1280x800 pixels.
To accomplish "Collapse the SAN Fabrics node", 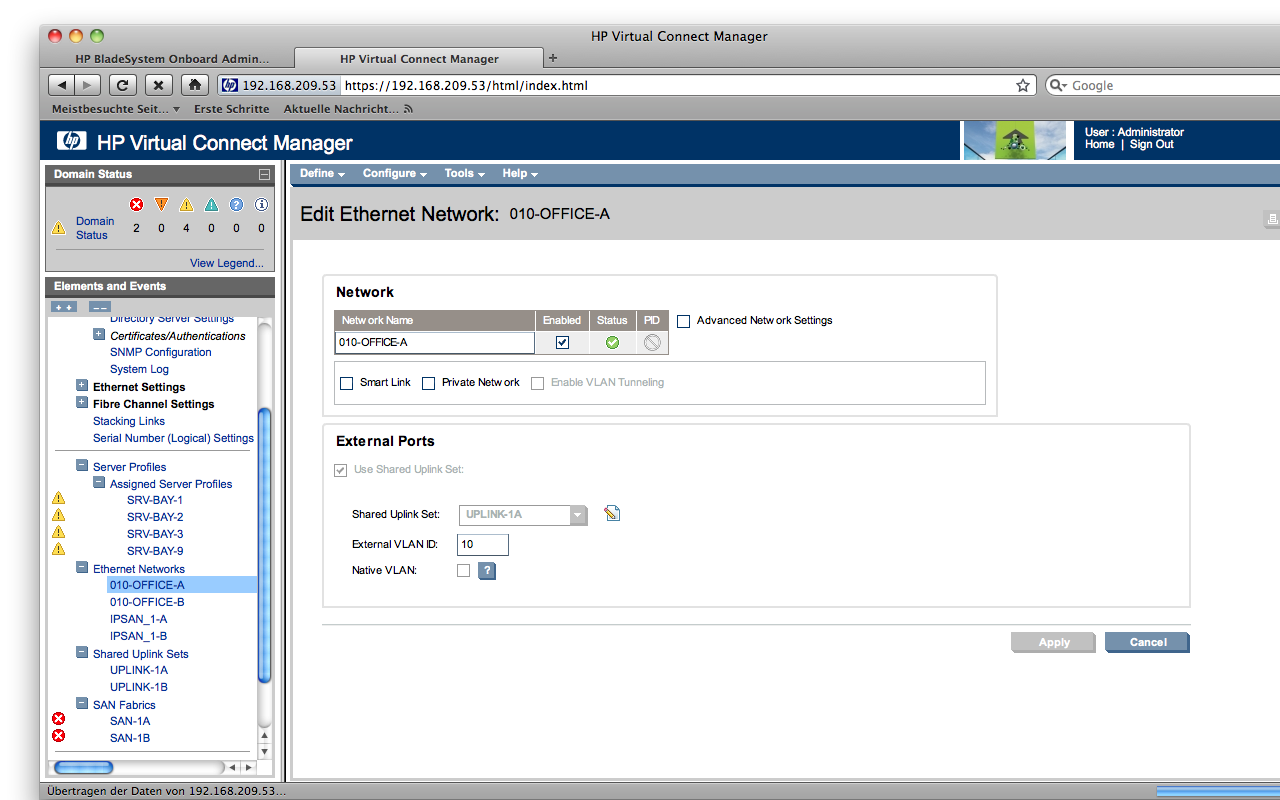I will point(82,704).
